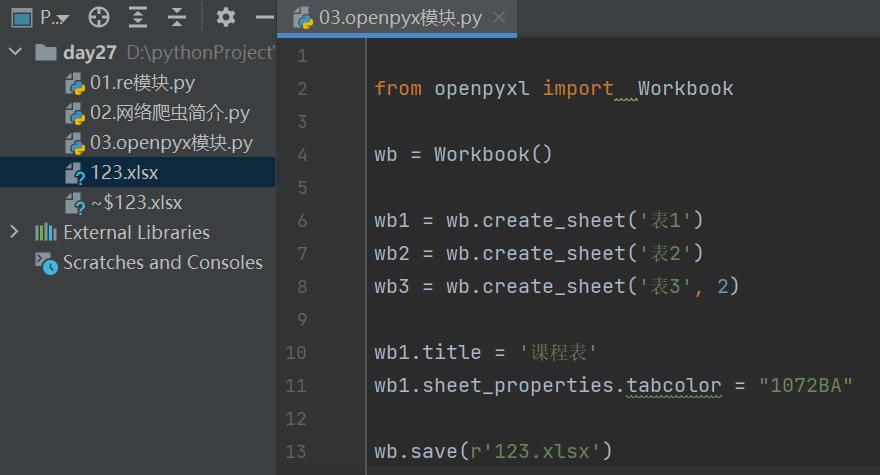This screenshot has height=475, width=880.
Task: Open the Project view dropdown
Action: click(x=54, y=18)
